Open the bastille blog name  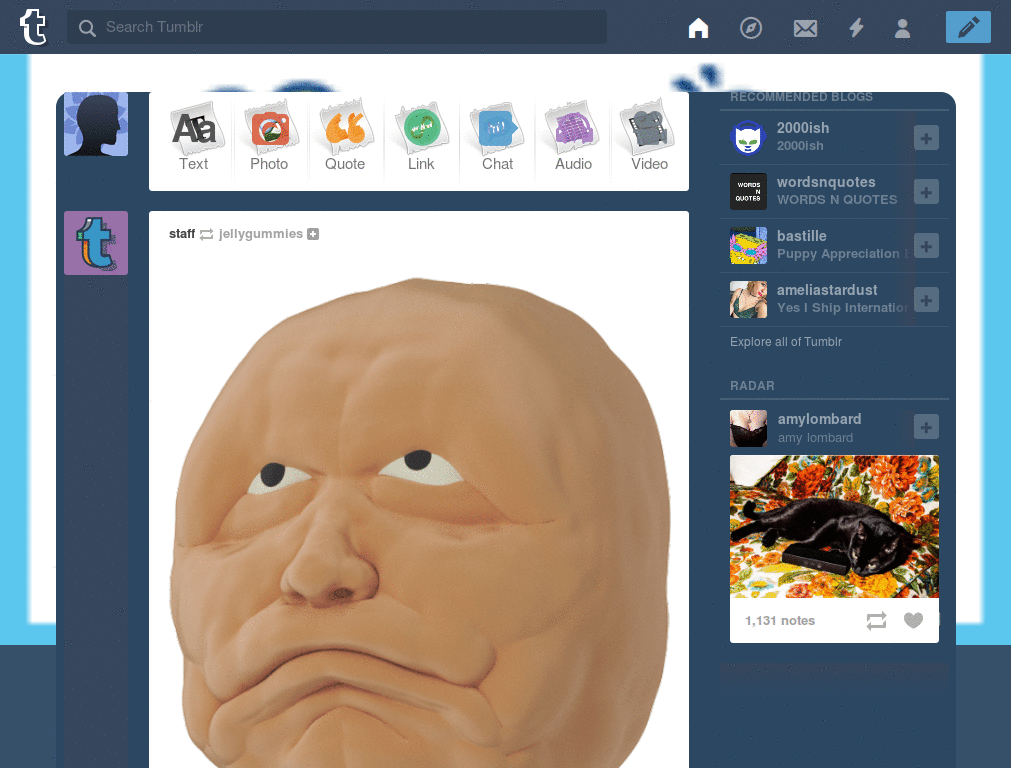(801, 236)
